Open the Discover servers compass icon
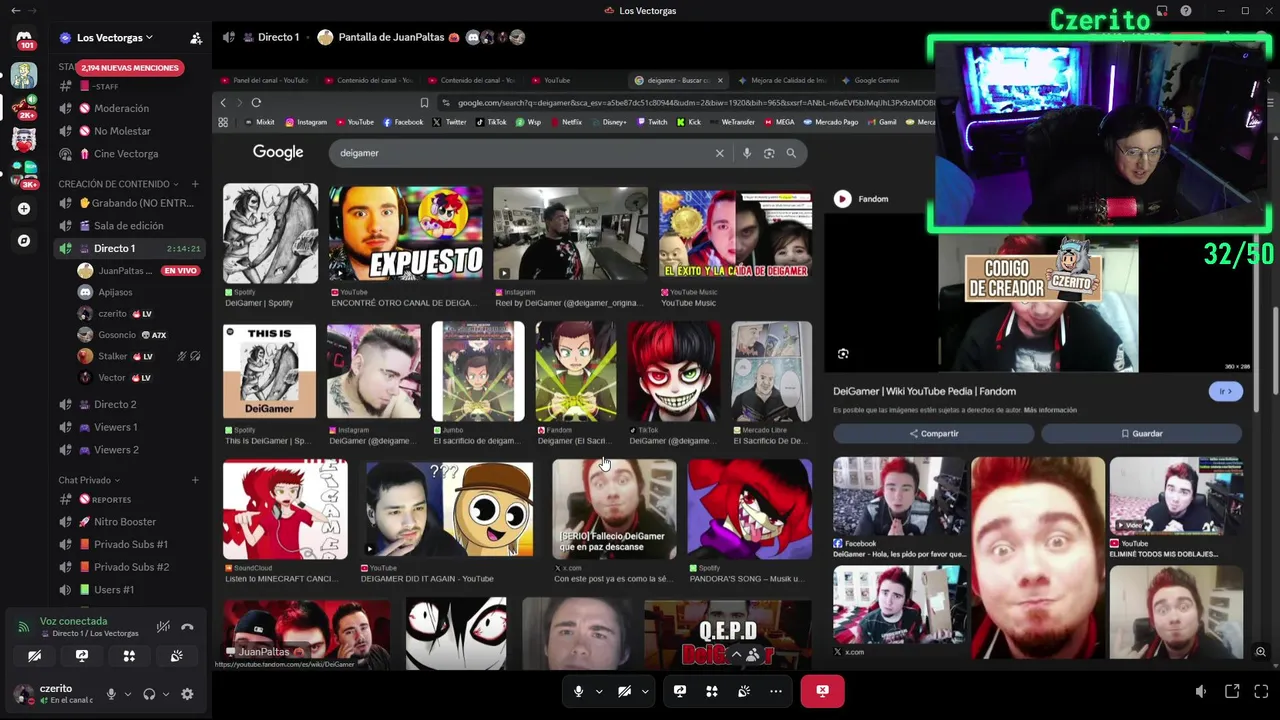The width and height of the screenshot is (1280, 720). click(24, 240)
